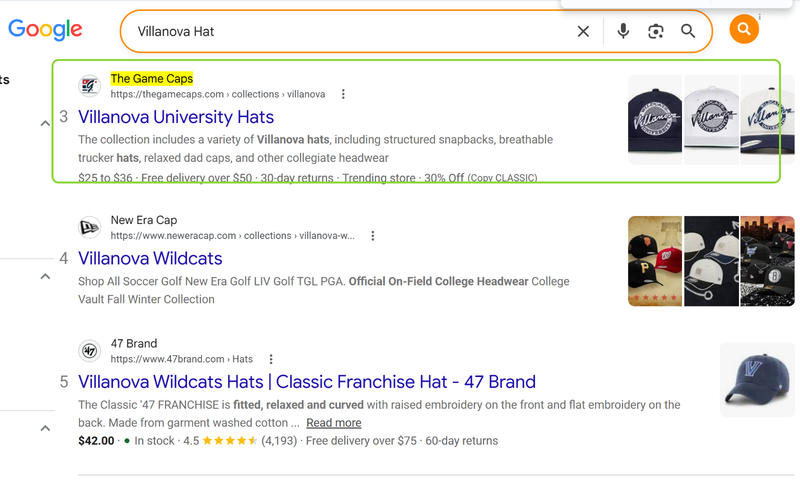Open The Game Caps favicon
The image size is (800, 480).
89,85
